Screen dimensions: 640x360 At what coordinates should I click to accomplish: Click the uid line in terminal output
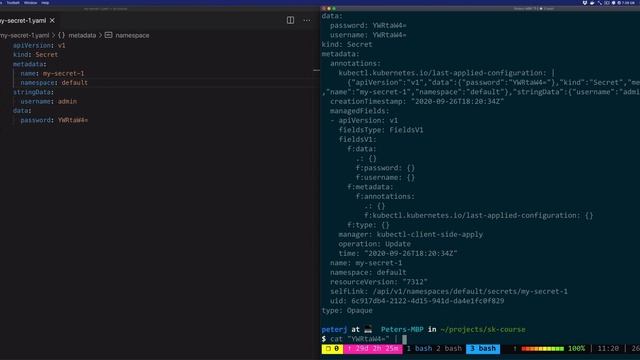click(x=417, y=301)
